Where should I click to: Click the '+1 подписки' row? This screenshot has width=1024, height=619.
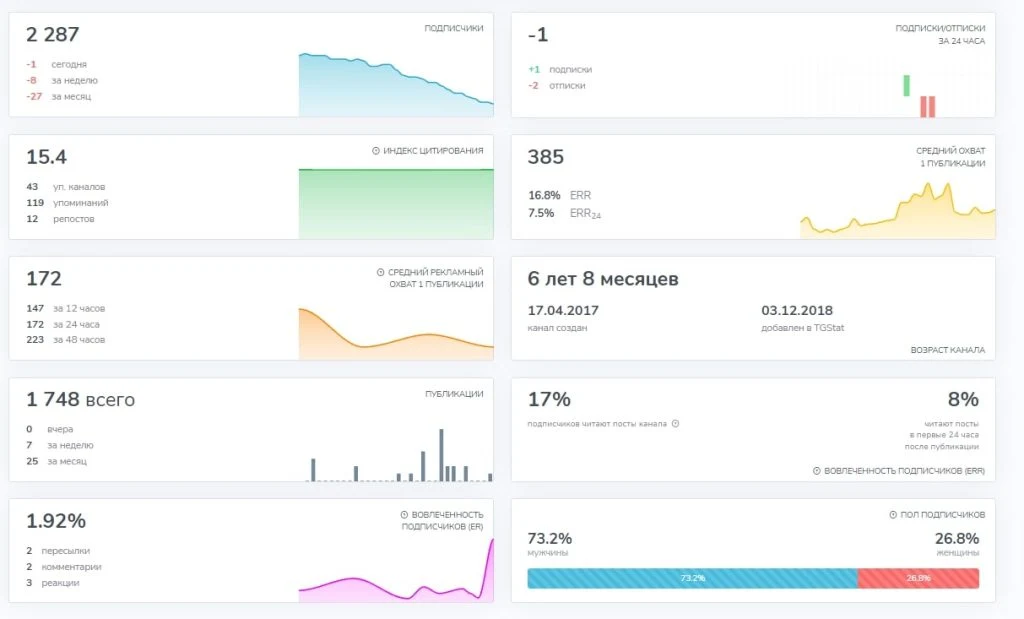tap(560, 69)
